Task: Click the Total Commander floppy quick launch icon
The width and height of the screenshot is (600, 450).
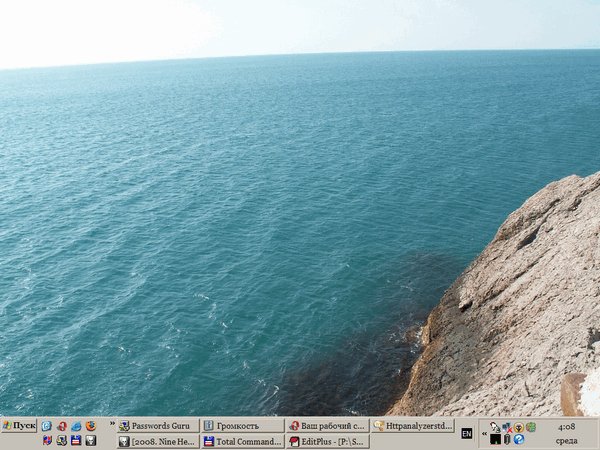Action: [x=76, y=440]
